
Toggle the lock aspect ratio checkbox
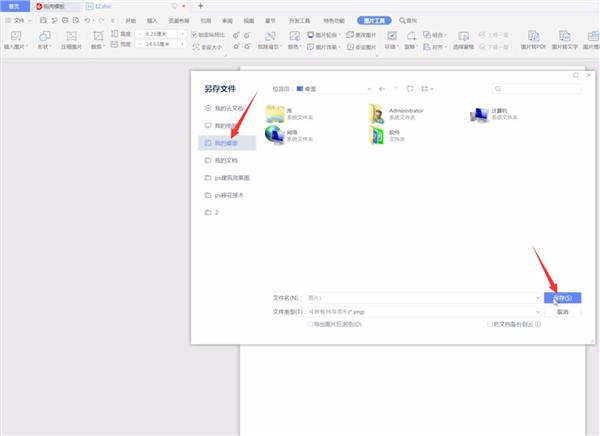click(194, 35)
